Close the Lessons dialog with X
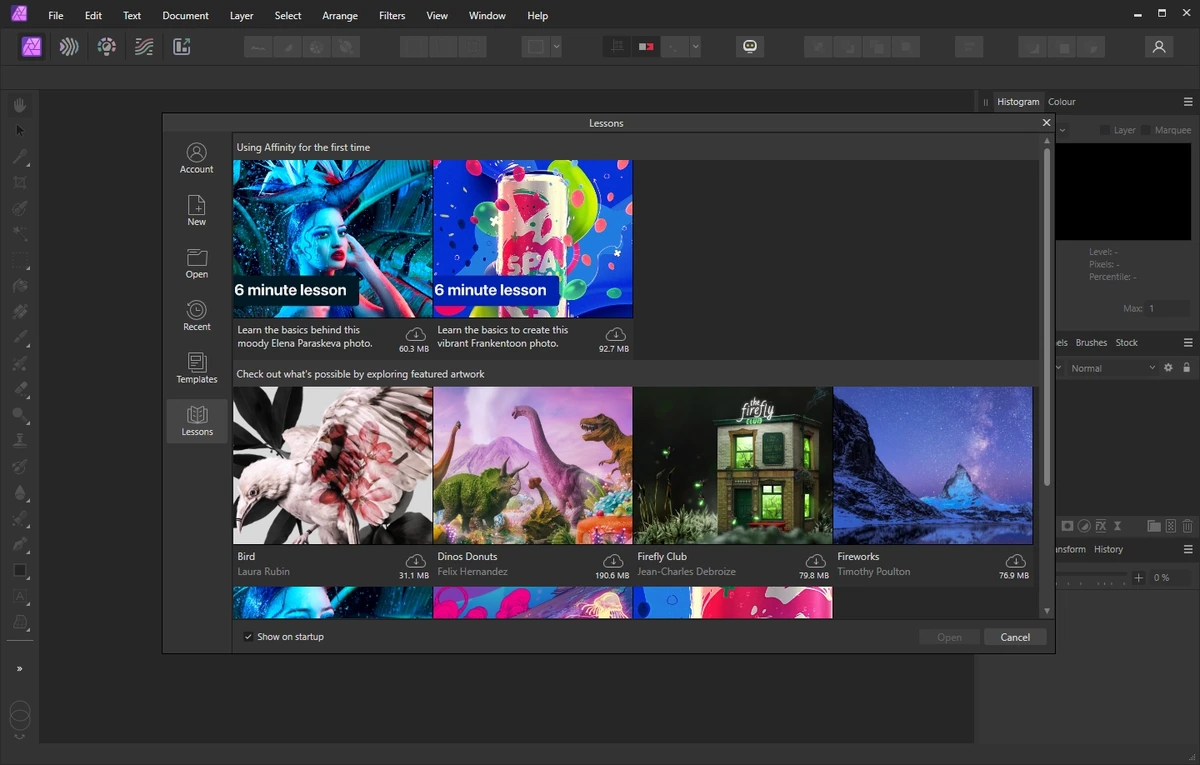This screenshot has width=1200, height=765. [1046, 123]
